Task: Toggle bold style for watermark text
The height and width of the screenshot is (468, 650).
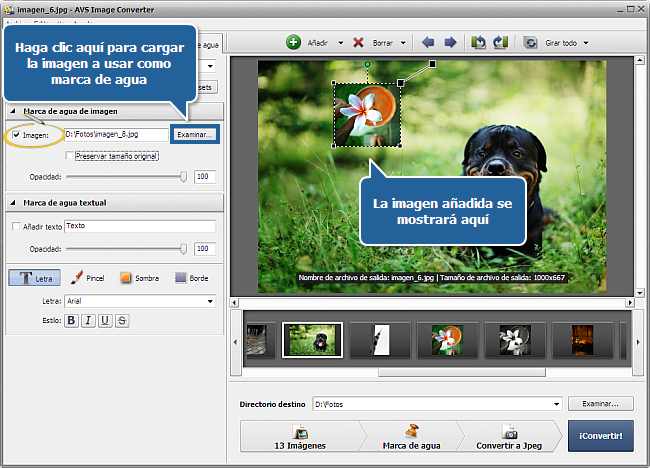Action: pyautogui.click(x=71, y=320)
